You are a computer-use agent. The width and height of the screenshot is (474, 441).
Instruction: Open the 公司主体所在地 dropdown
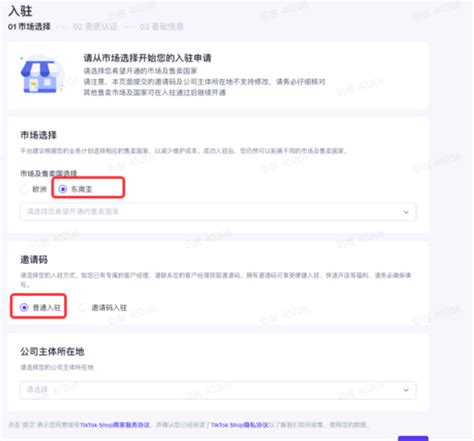click(218, 390)
